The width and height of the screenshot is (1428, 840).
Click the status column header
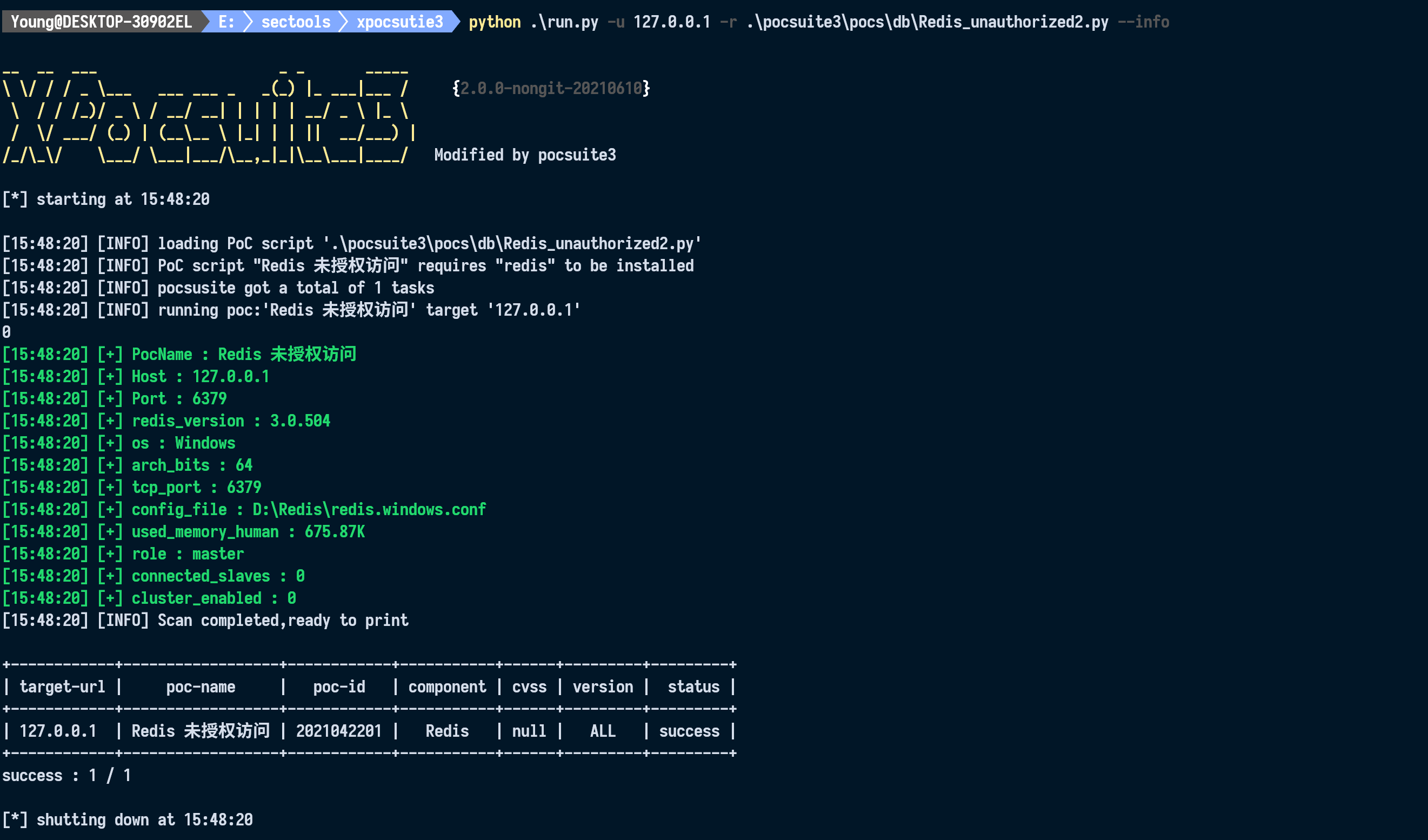(693, 687)
